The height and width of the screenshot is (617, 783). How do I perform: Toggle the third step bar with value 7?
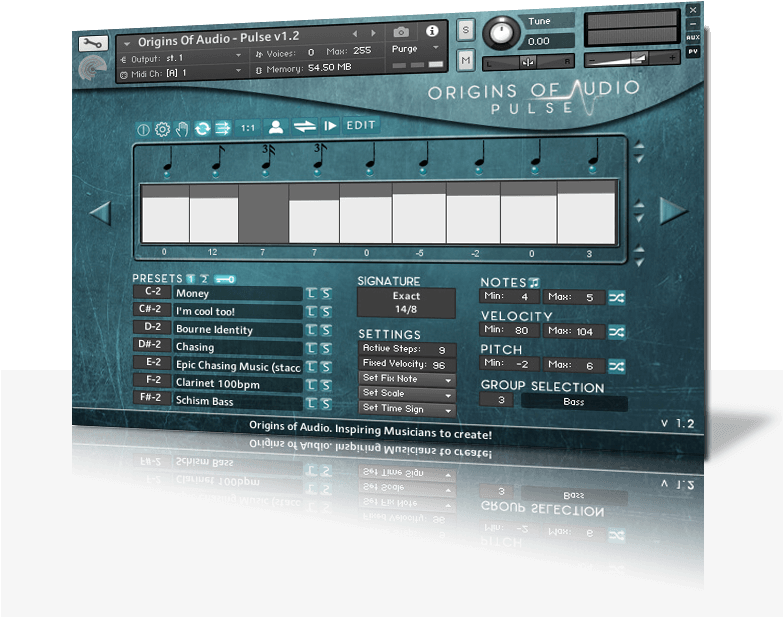point(263,213)
